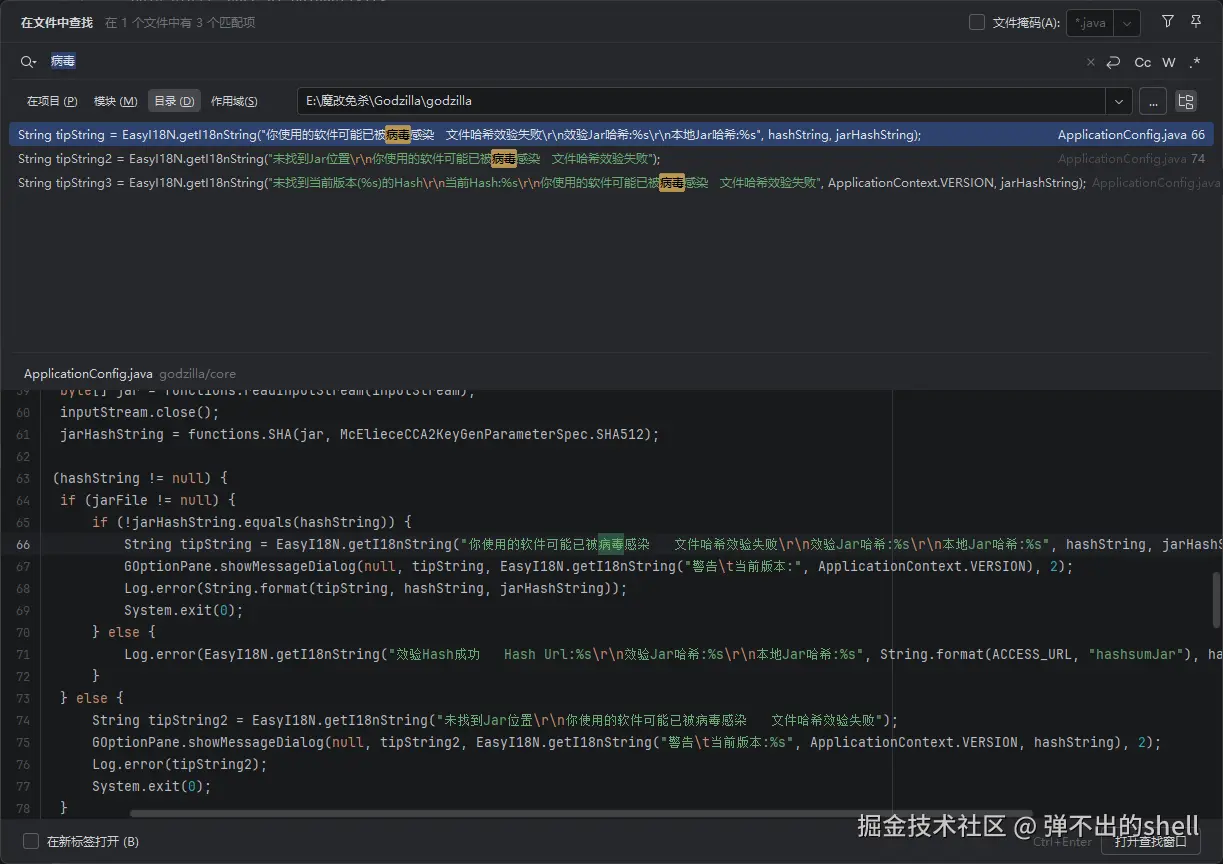The height and width of the screenshot is (864, 1223).
Task: Select the 目录(D) scope tab
Action: tap(174, 101)
